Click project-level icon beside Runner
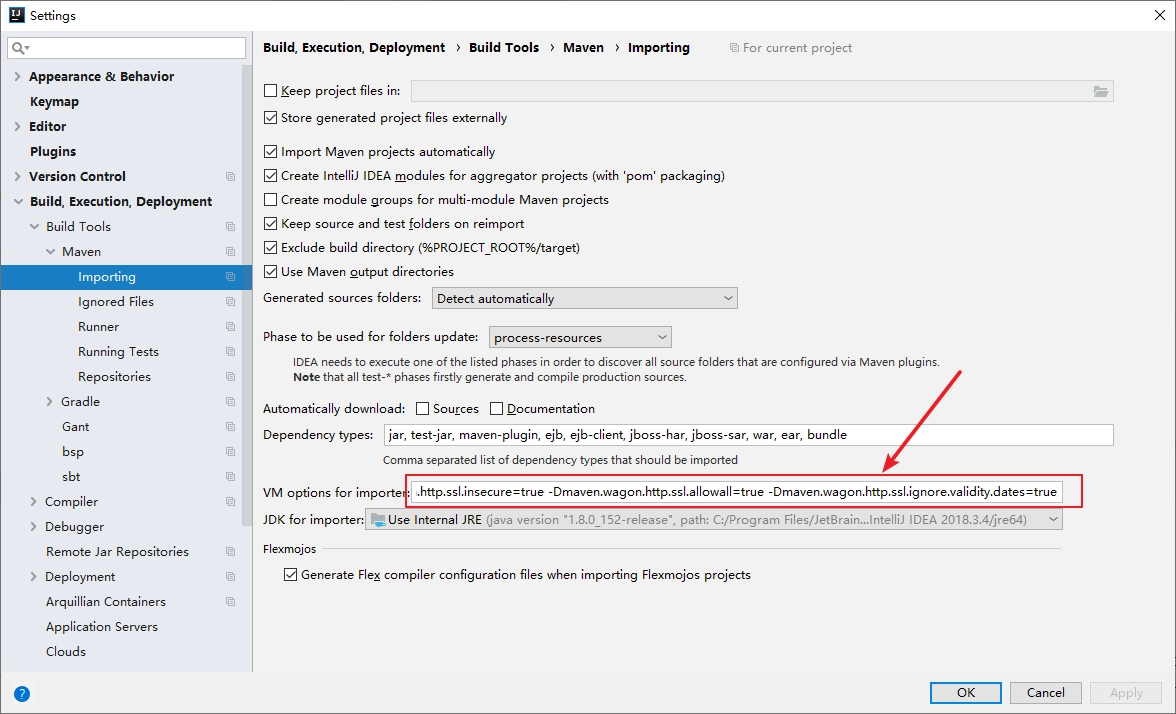Image resolution: width=1176 pixels, height=714 pixels. click(x=230, y=327)
